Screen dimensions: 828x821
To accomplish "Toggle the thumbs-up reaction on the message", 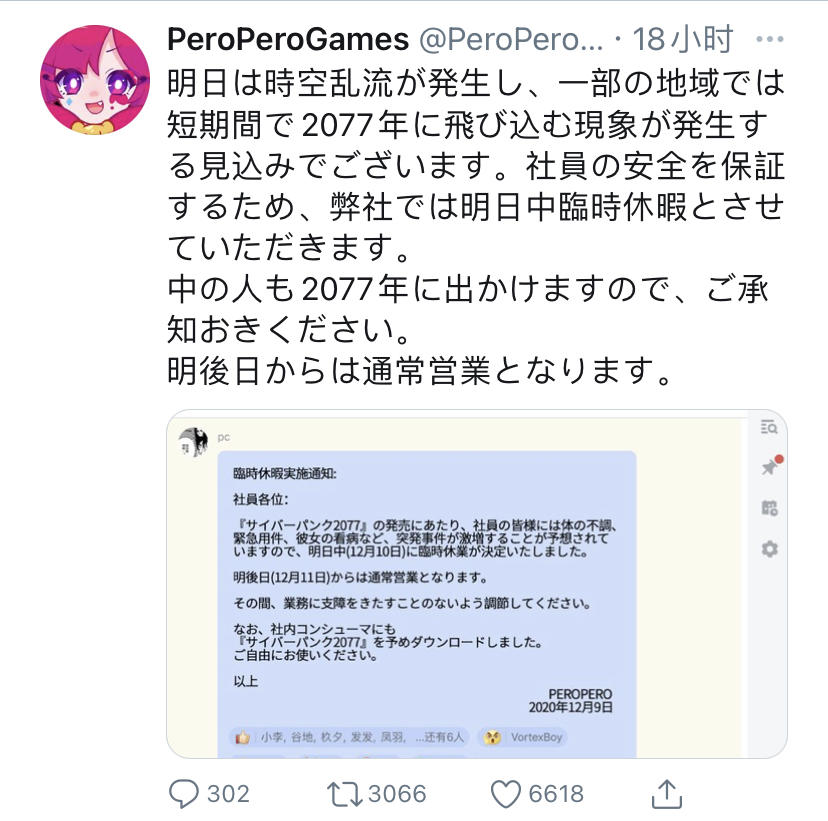I will point(243,737).
